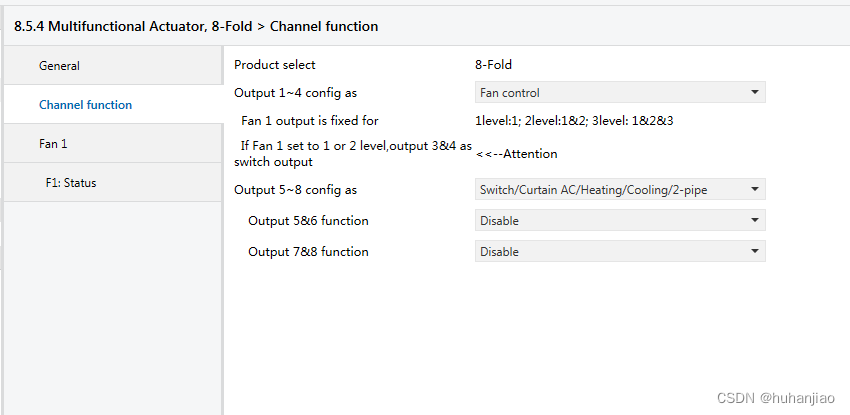This screenshot has height=415, width=850.
Task: Click the <<--Attention note text
Action: click(x=516, y=154)
